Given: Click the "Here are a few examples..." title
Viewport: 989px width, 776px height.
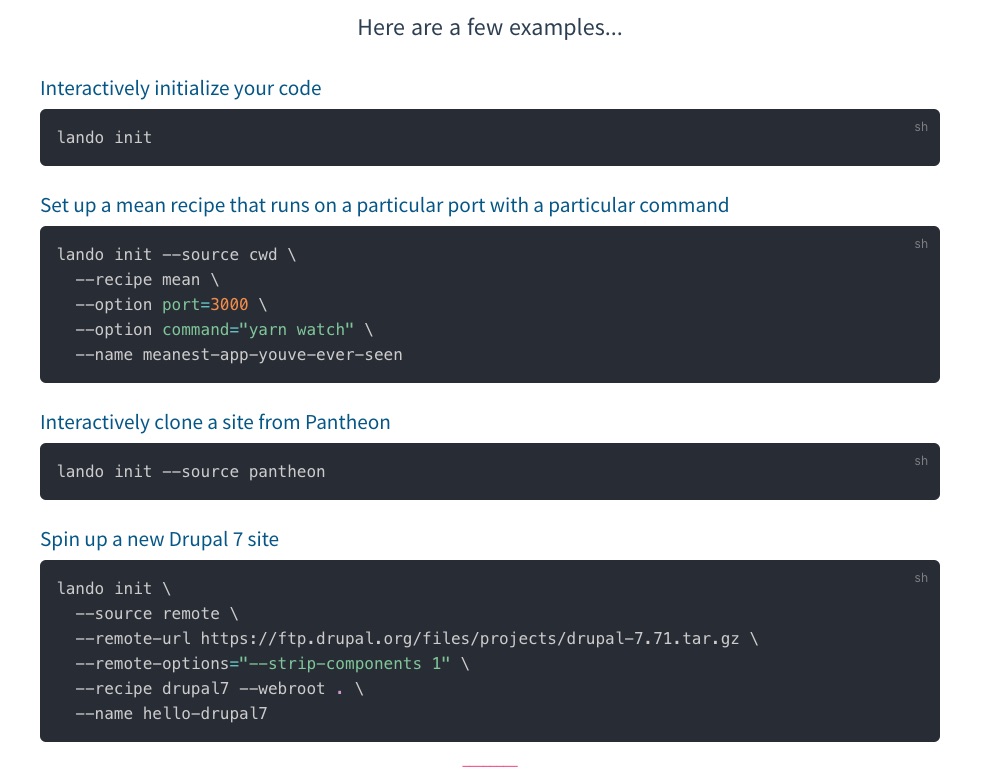Looking at the screenshot, I should (x=490, y=27).
